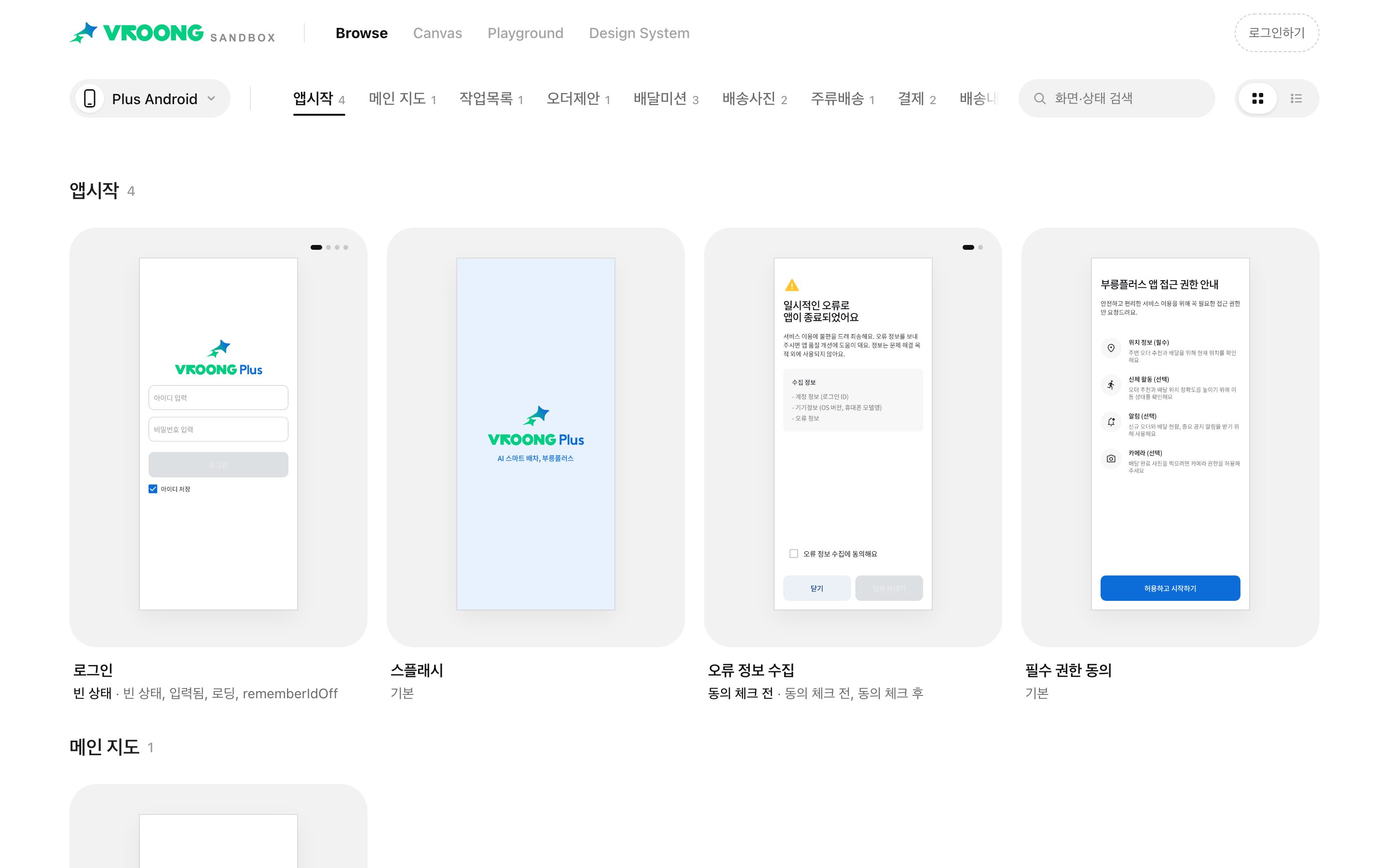Open the 로그인 card title
Image resolution: width=1389 pixels, height=868 pixels.
coord(93,670)
